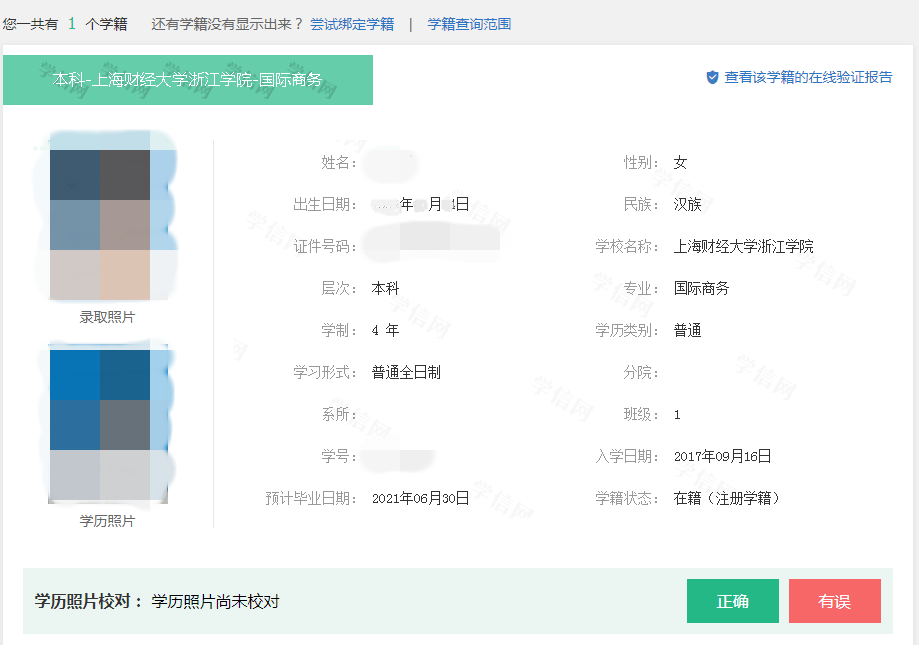
Task: Click the 汉族 ethnicity value
Action: pos(687,204)
